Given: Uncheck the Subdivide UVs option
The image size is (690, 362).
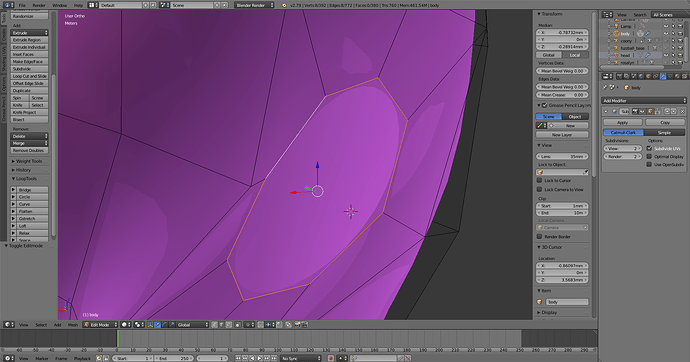Looking at the screenshot, I should point(649,148).
